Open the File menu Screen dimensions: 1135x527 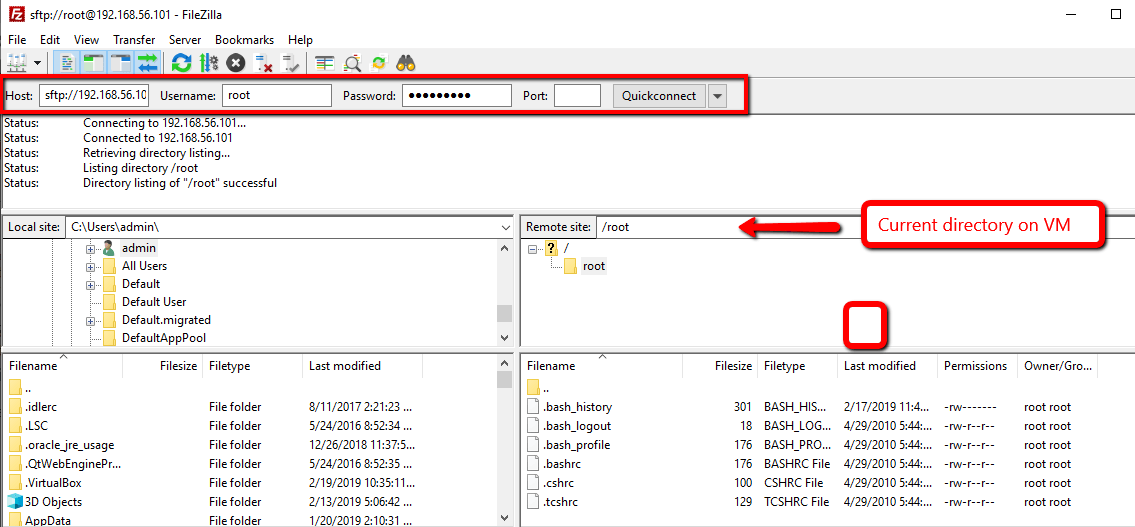[x=17, y=40]
